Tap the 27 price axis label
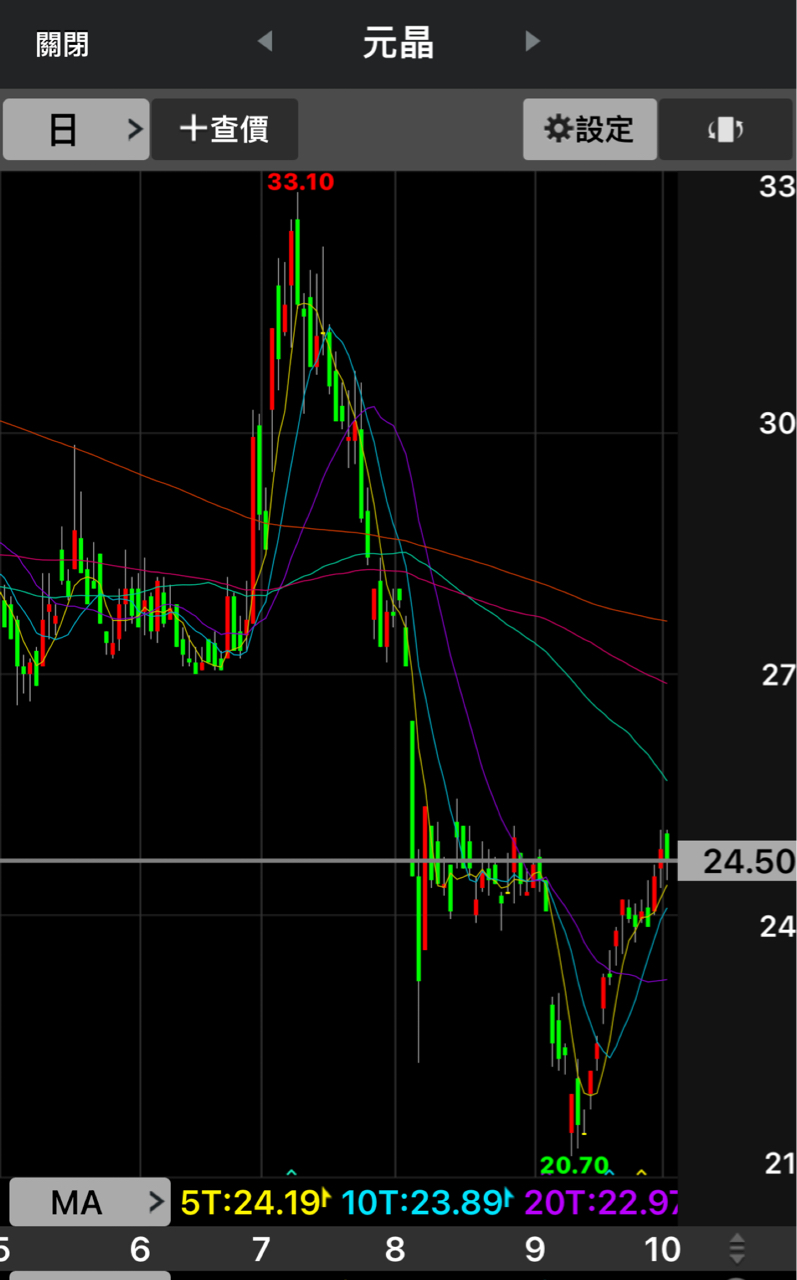Image resolution: width=797 pixels, height=1280 pixels. (x=777, y=675)
